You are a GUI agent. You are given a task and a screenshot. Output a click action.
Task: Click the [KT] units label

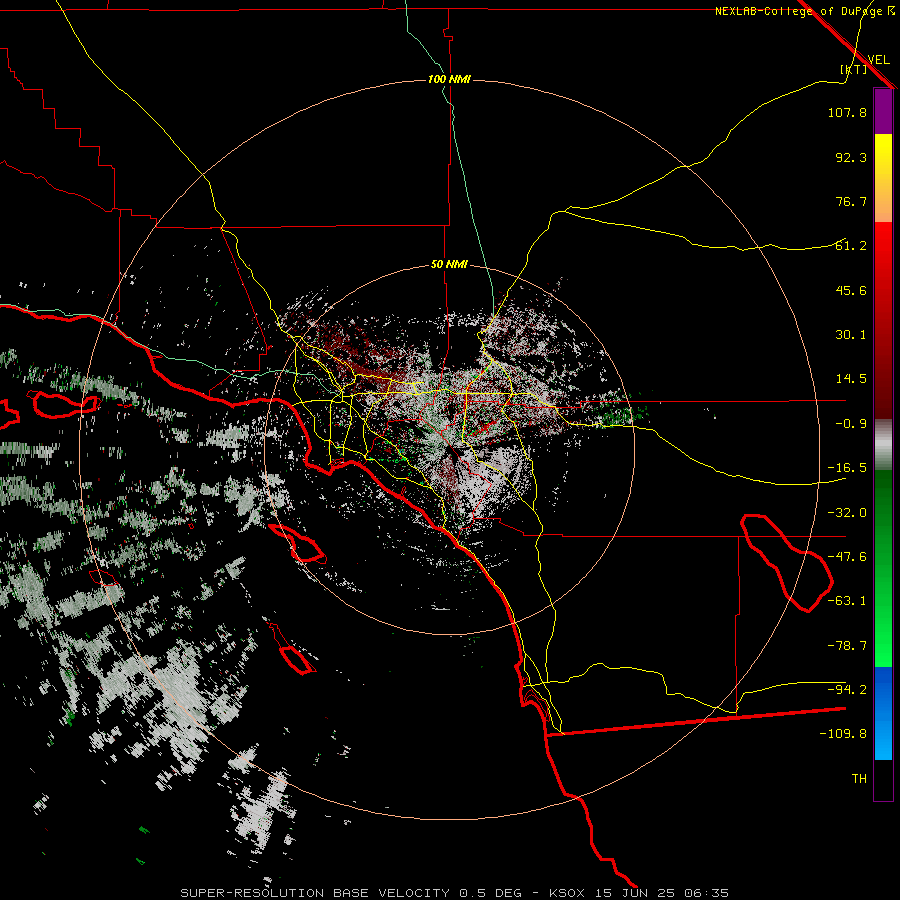click(x=854, y=69)
